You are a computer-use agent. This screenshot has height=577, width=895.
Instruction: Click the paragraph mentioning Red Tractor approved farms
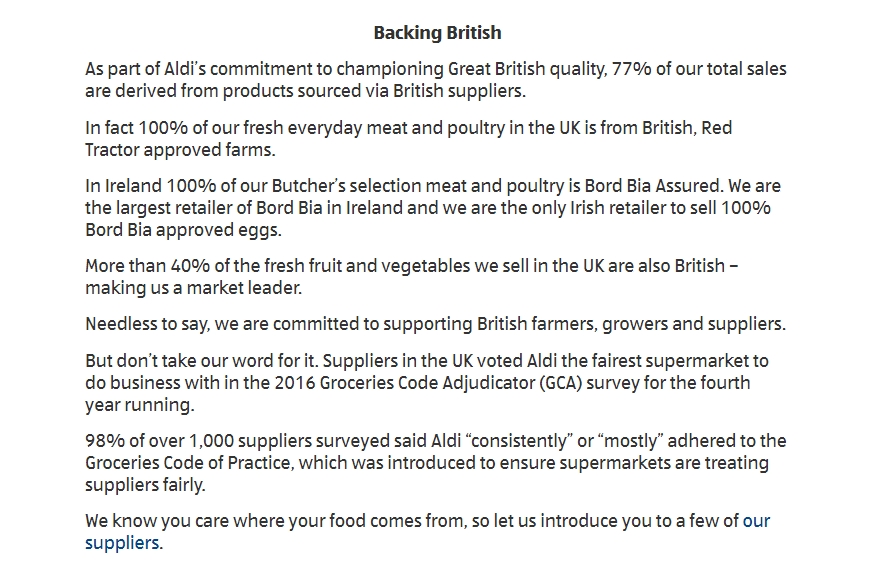point(409,139)
